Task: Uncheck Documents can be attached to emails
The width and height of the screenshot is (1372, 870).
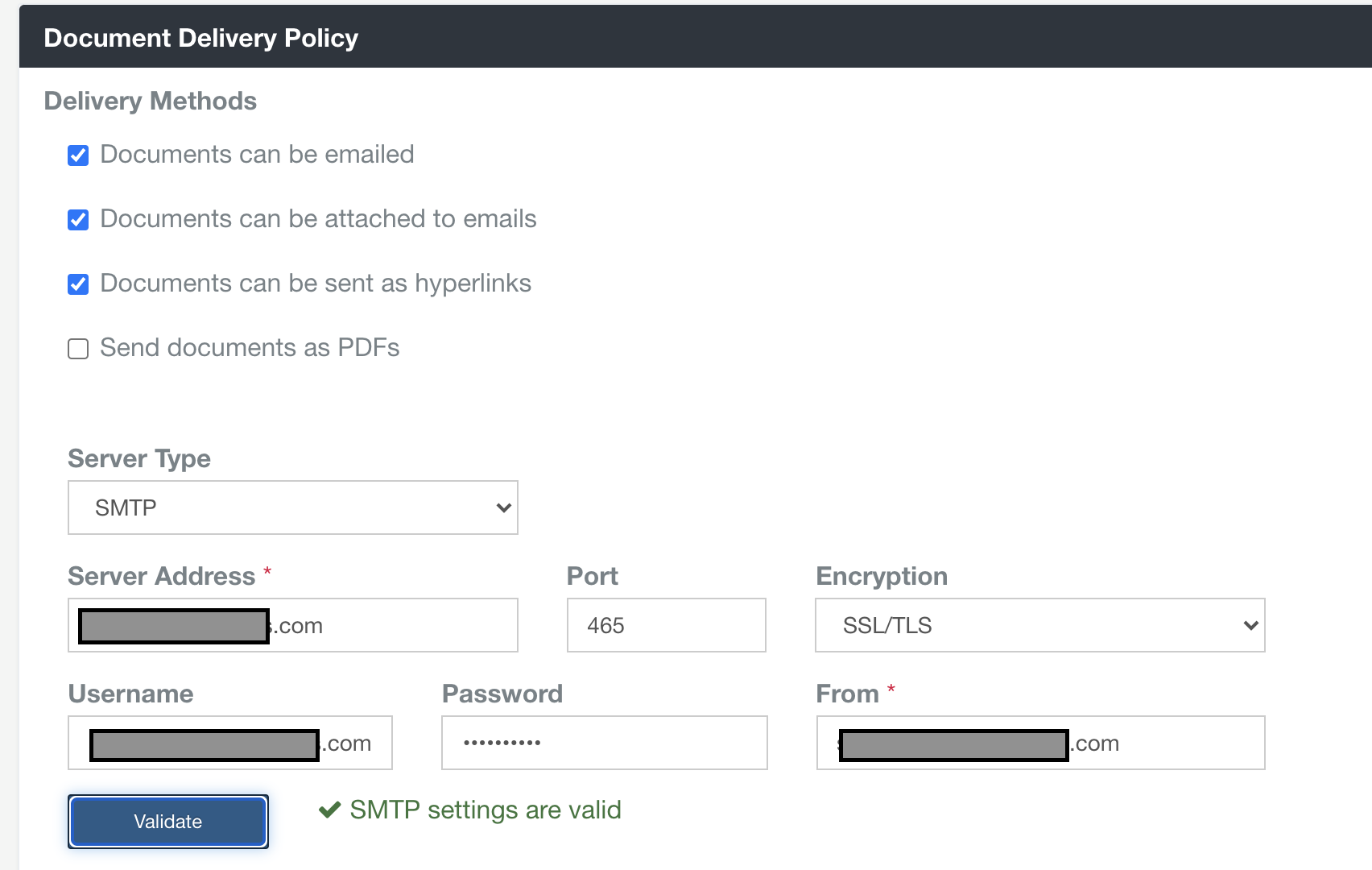Action: point(77,219)
